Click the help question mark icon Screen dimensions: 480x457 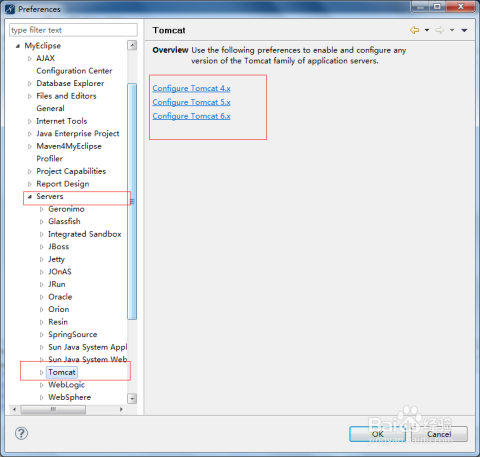click(21, 433)
